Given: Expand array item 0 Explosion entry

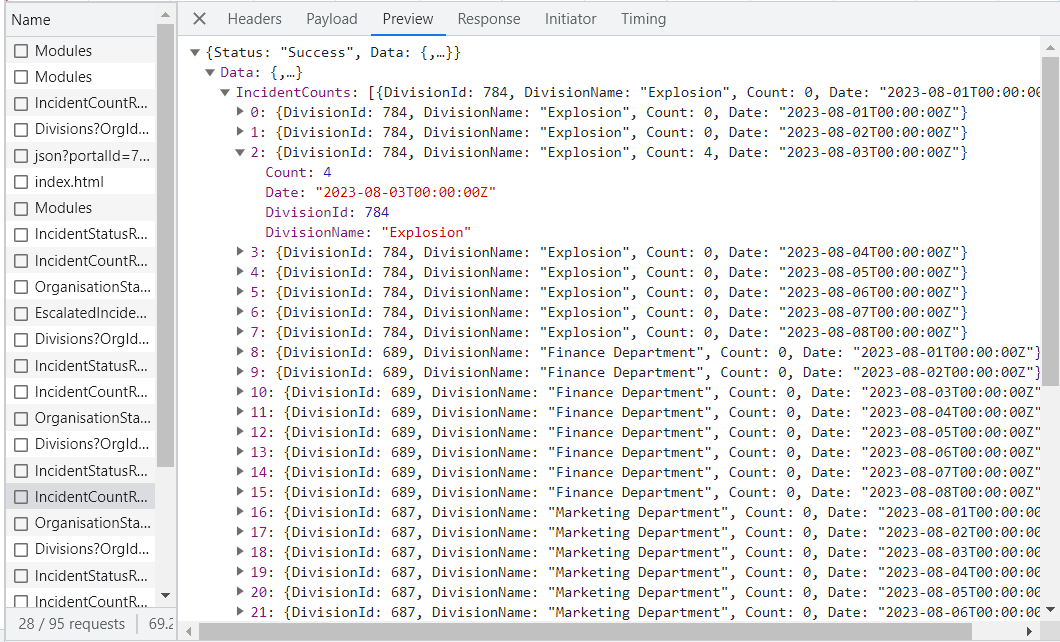Looking at the screenshot, I should [240, 112].
